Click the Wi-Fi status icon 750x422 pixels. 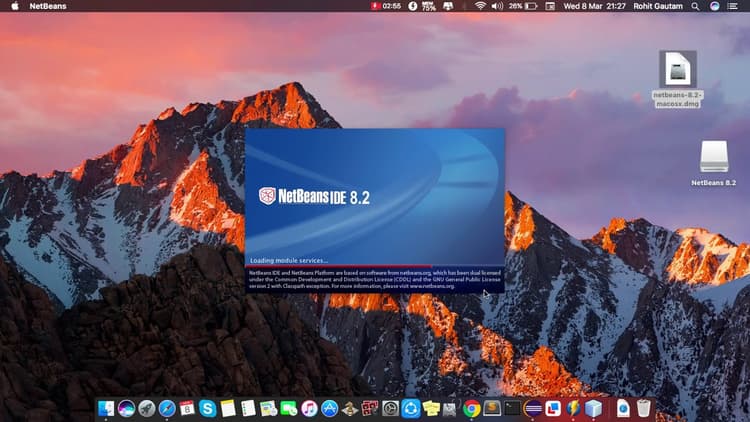pyautogui.click(x=480, y=6)
